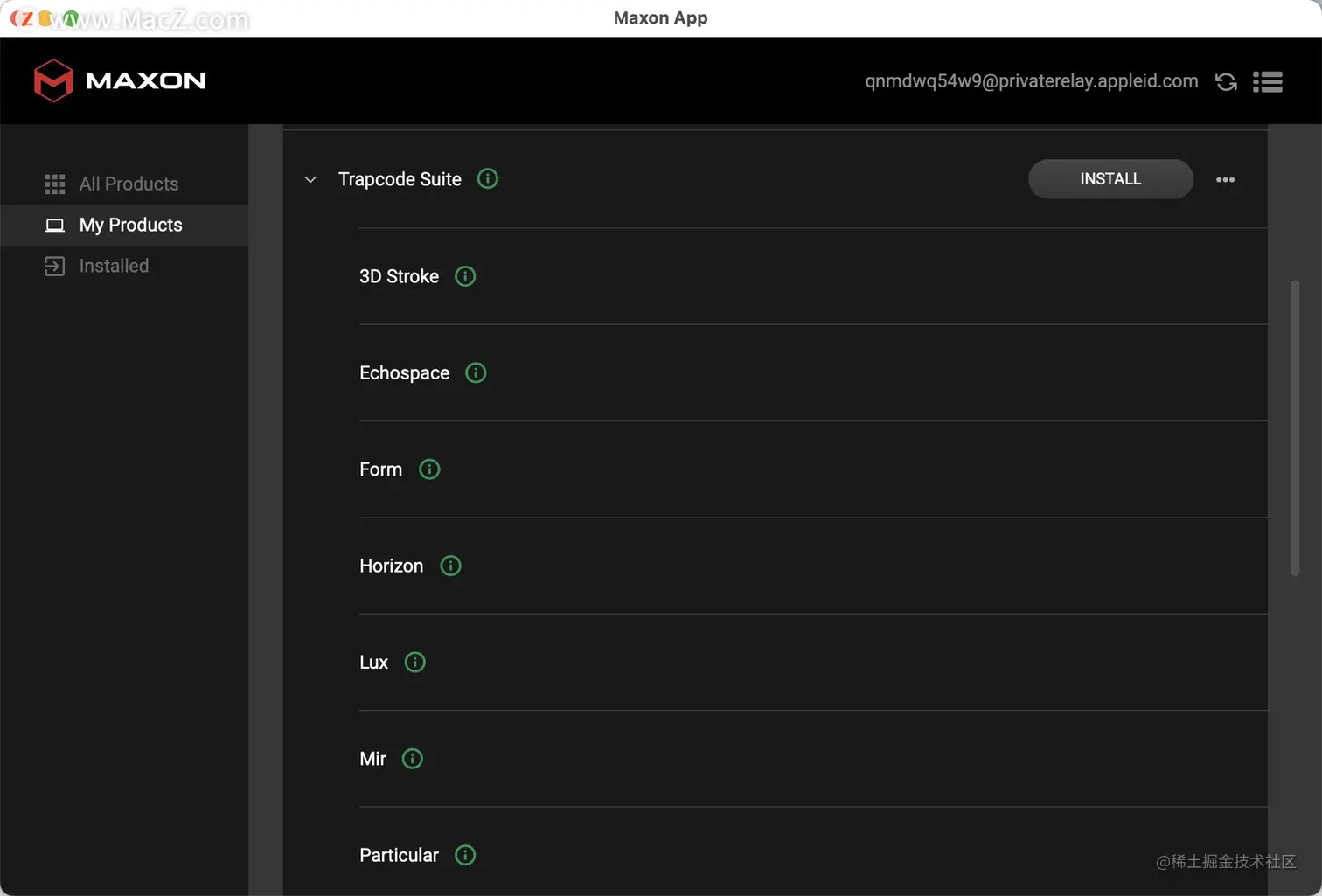Show info for Horizon
1322x896 pixels.
pos(450,566)
